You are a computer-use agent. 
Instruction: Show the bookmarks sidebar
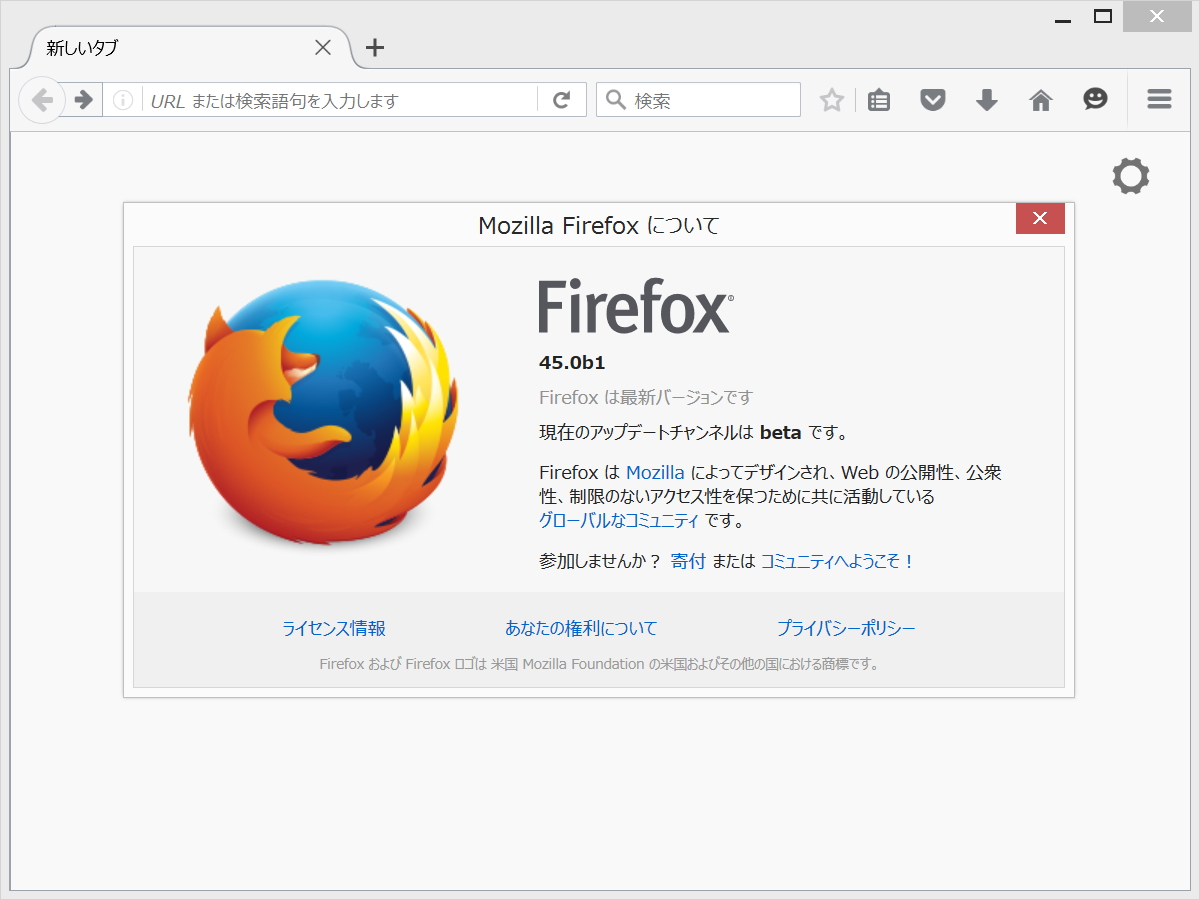[878, 99]
